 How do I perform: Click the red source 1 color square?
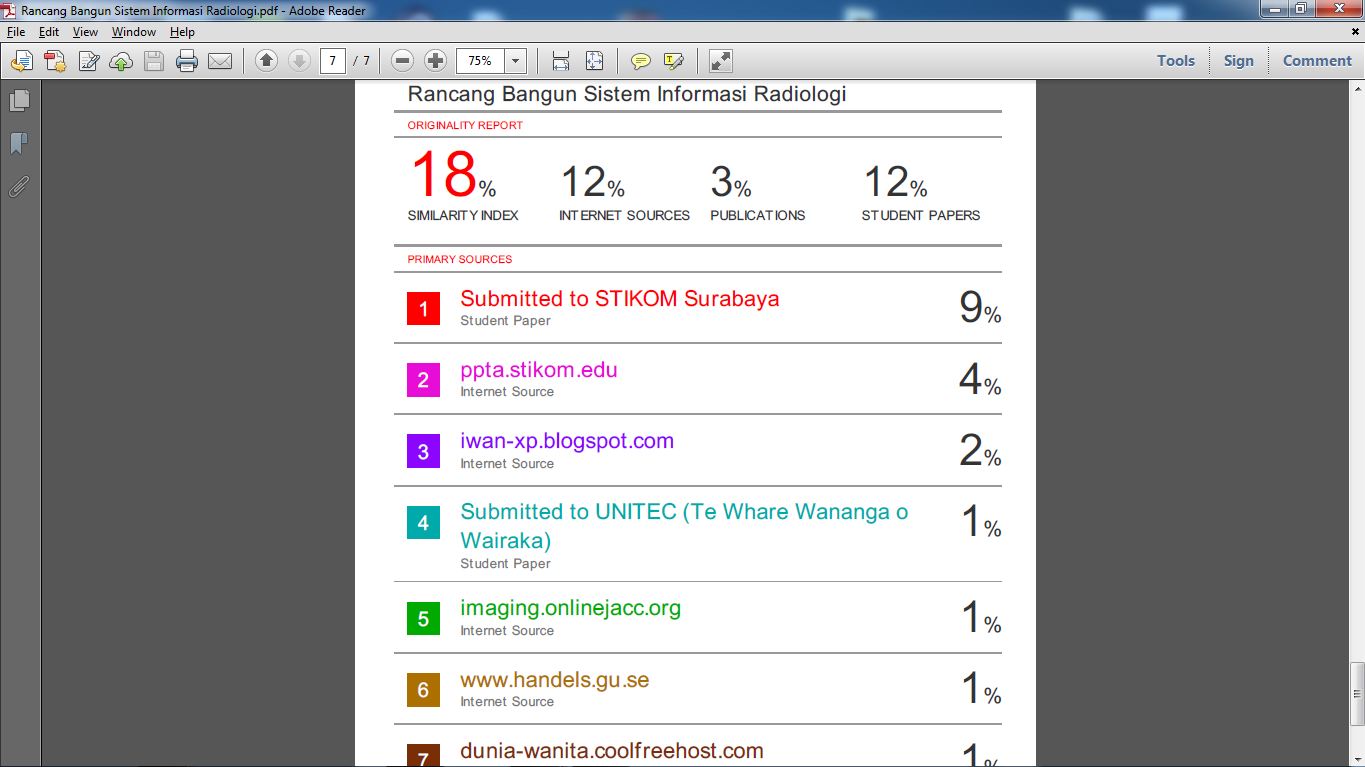[x=423, y=309]
